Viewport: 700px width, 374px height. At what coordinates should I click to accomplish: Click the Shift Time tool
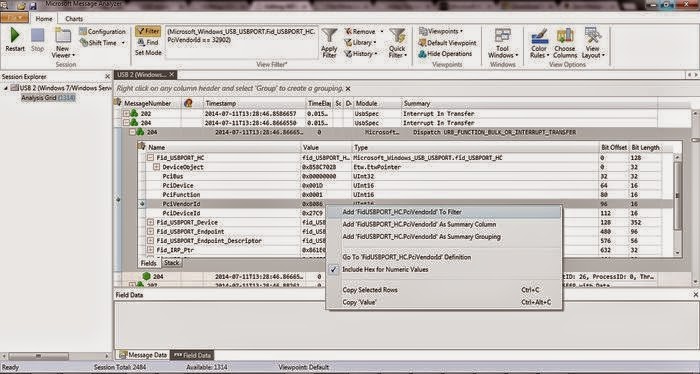click(x=103, y=43)
